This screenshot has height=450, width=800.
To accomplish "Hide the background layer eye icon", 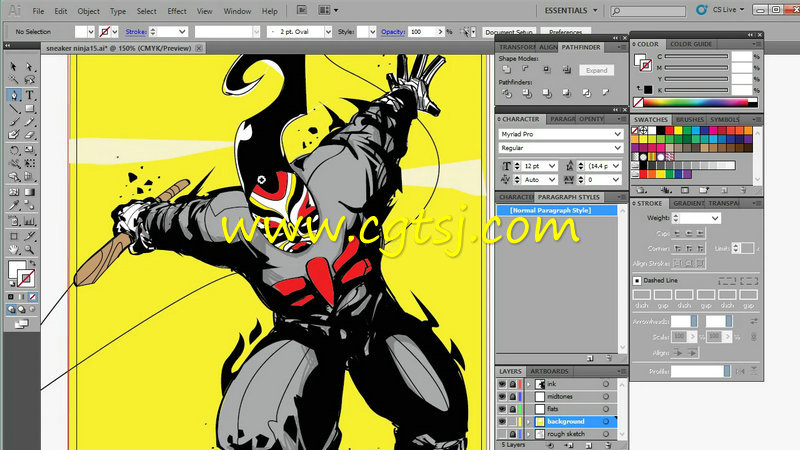I will click(x=503, y=421).
